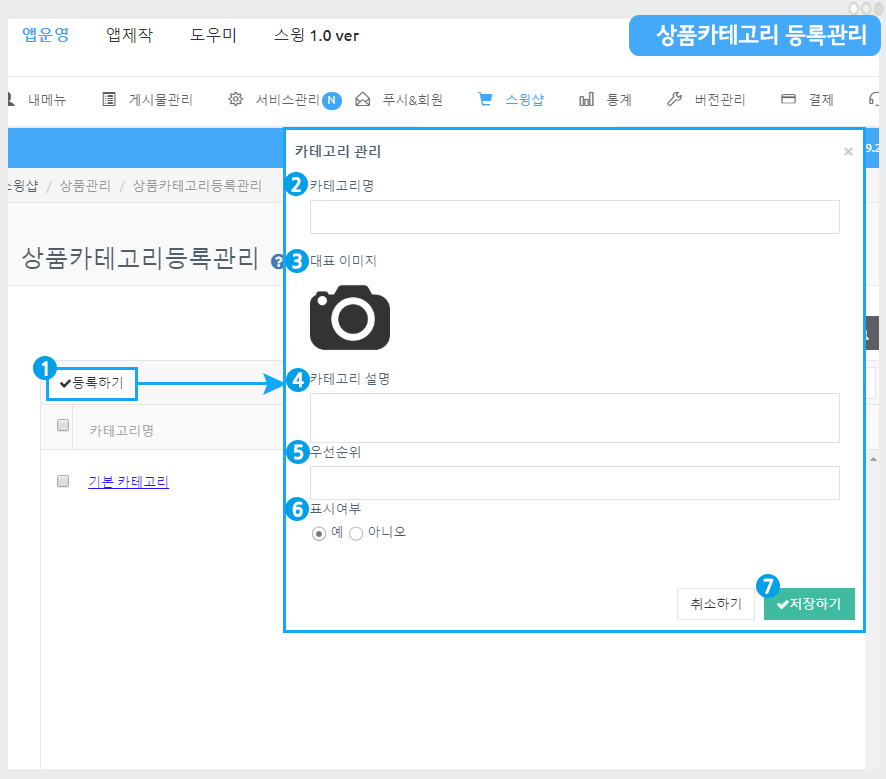The width and height of the screenshot is (886, 779).
Task: Open 서비스관리 gear menu
Action: point(275,100)
